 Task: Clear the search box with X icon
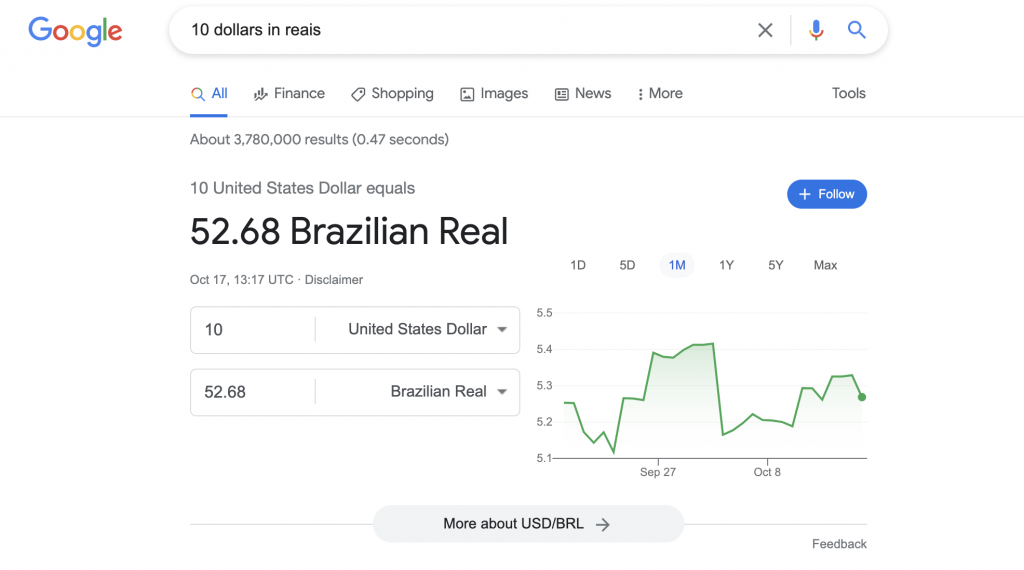[765, 30]
